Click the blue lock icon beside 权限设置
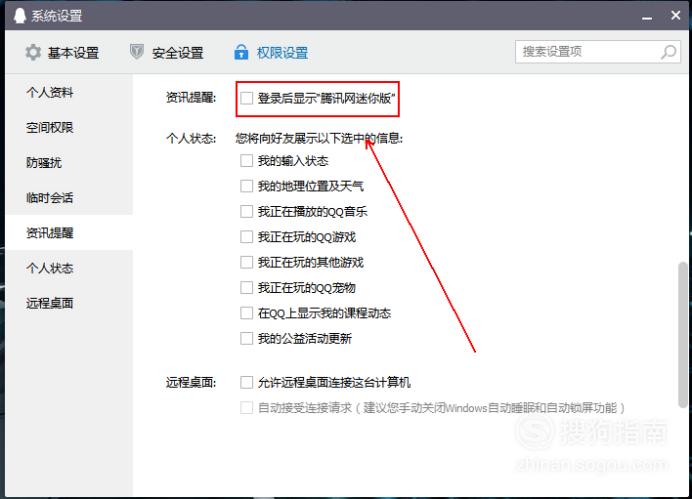Viewport: 692px width, 499px height. click(x=241, y=52)
